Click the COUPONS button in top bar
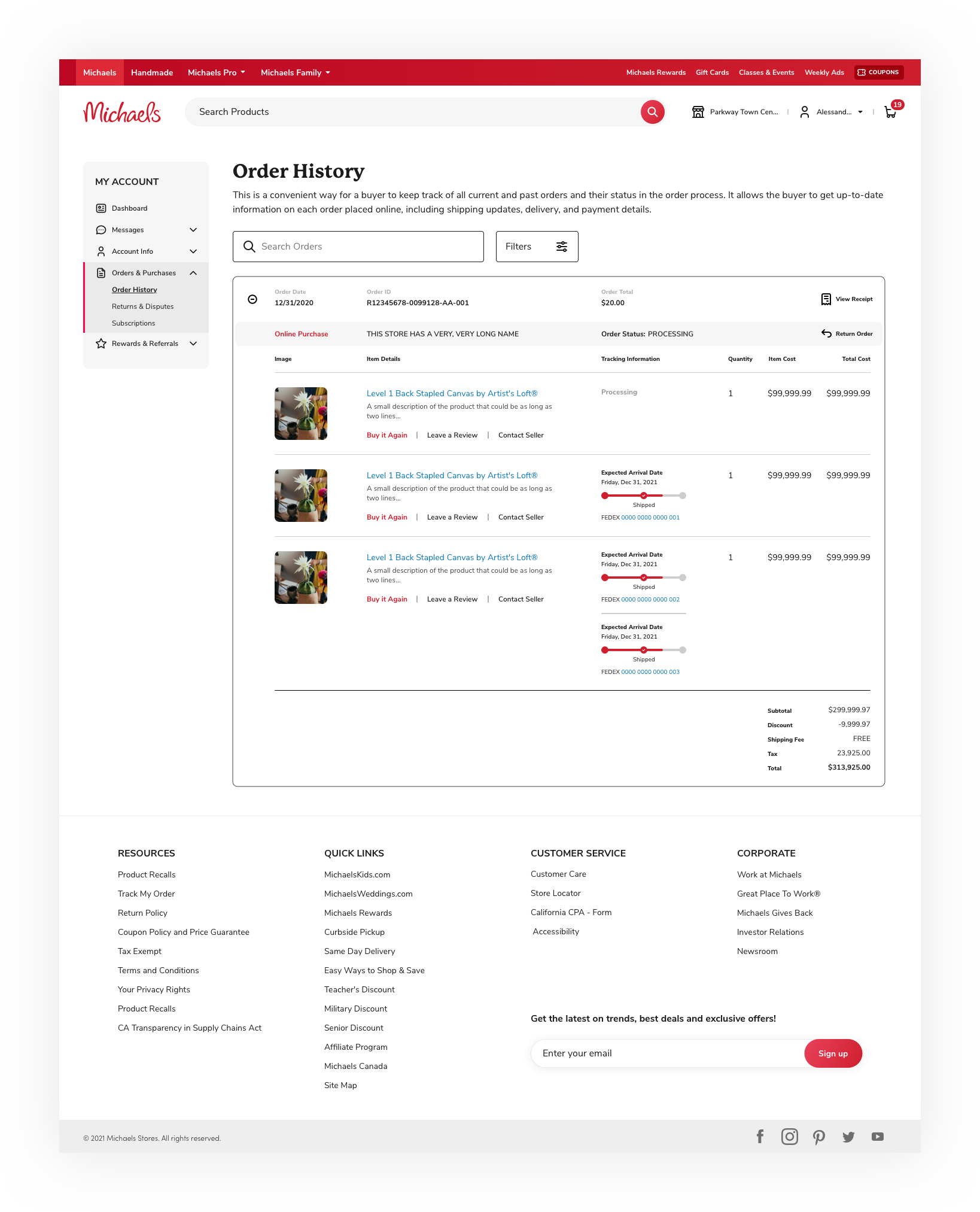 (x=878, y=72)
